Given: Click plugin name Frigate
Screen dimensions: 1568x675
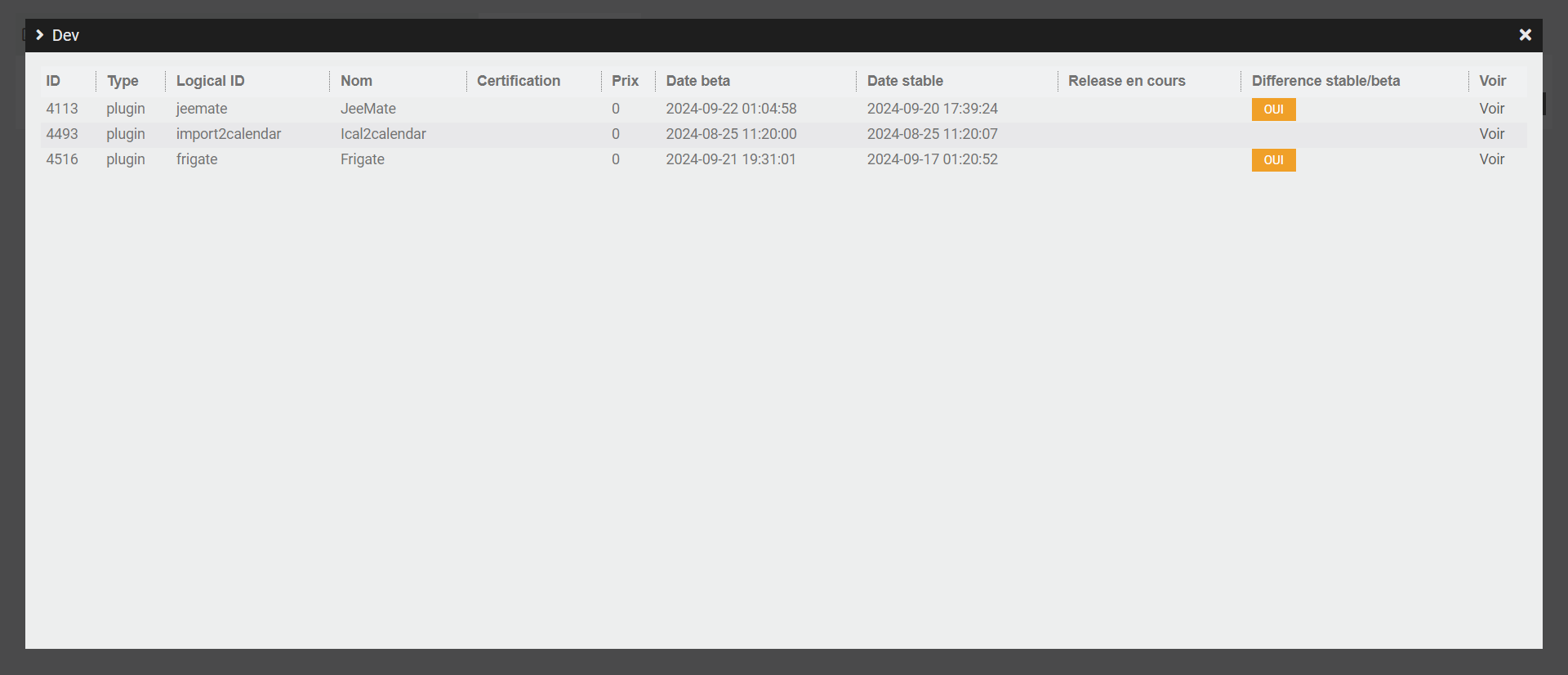Looking at the screenshot, I should [363, 159].
